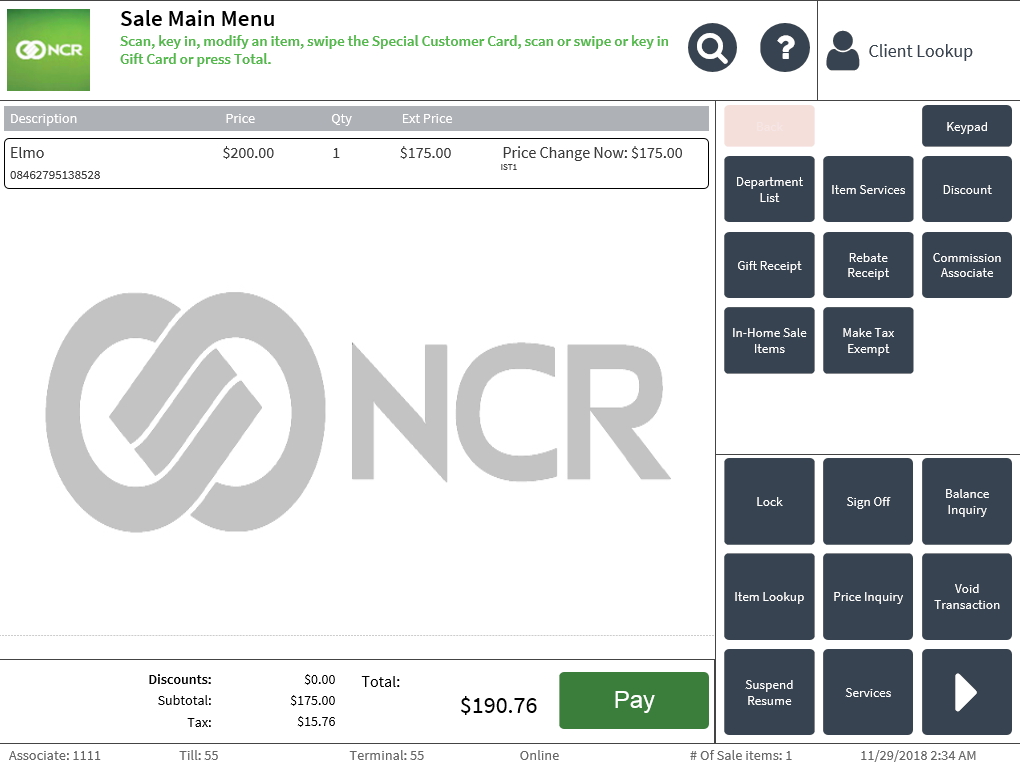Click Associate: 1111 in status bar
1021x764 pixels.
pyautogui.click(x=55, y=755)
